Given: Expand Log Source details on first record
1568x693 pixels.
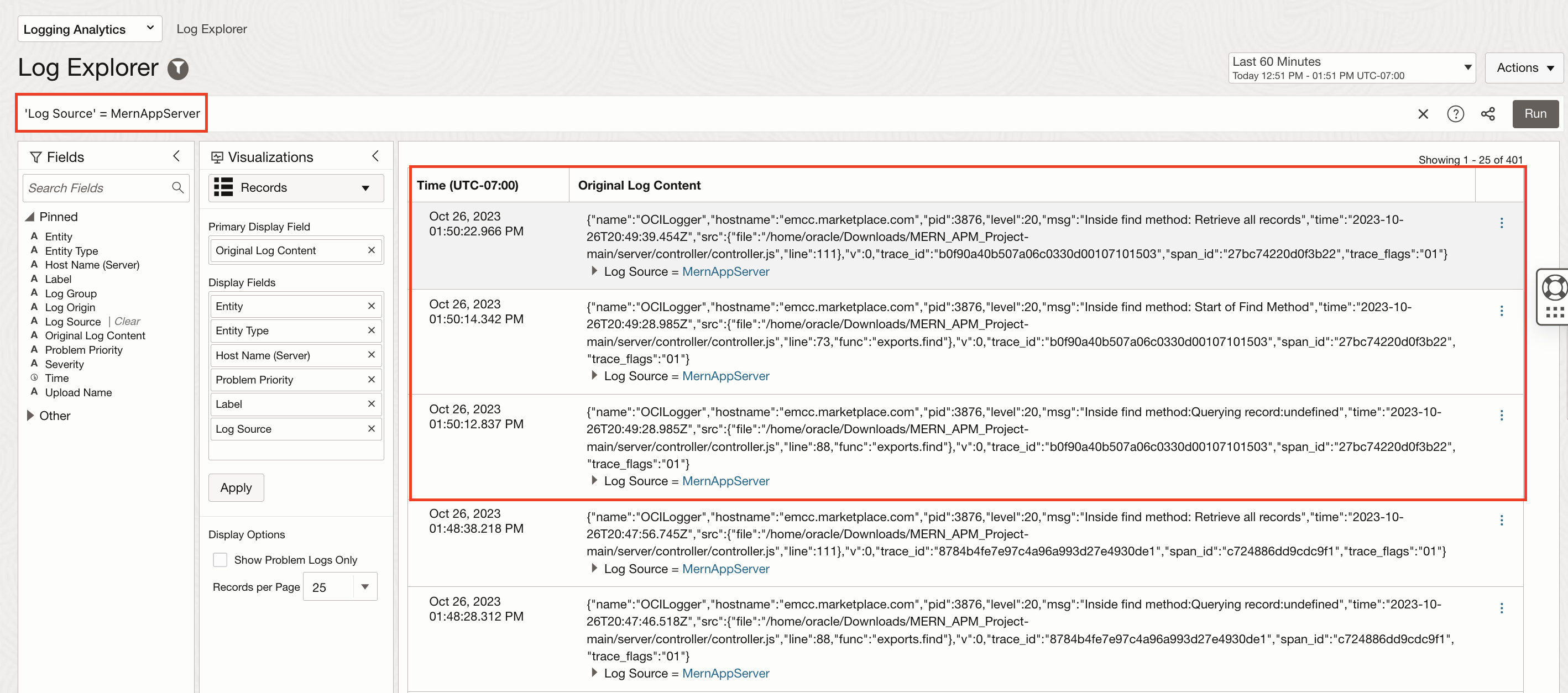Looking at the screenshot, I should click(594, 271).
